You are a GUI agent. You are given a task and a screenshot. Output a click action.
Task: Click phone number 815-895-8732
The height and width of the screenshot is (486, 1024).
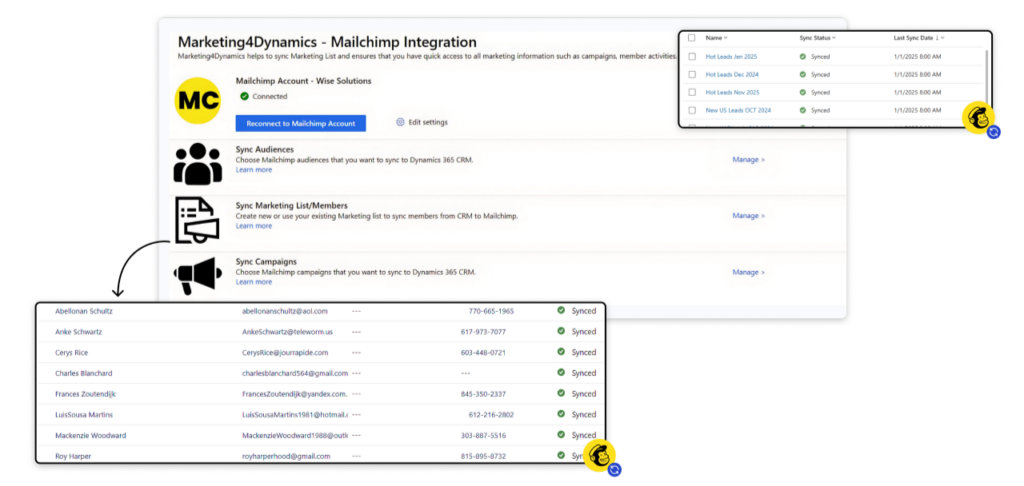(x=483, y=457)
